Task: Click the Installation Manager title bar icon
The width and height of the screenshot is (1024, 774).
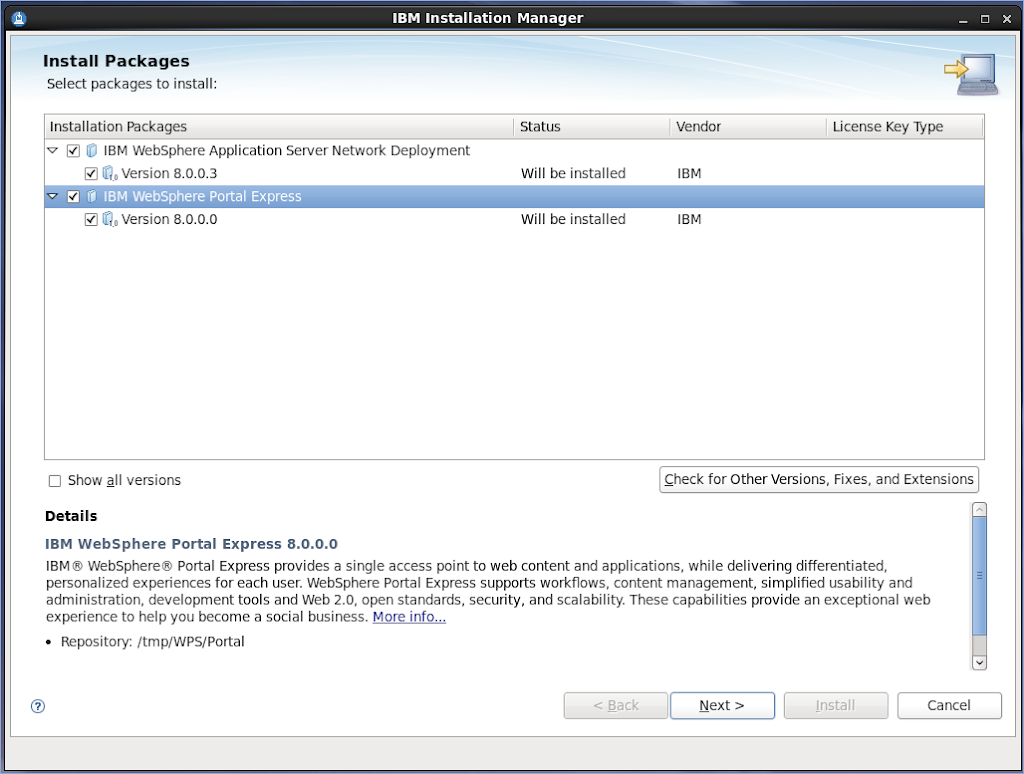Action: pyautogui.click(x=20, y=18)
